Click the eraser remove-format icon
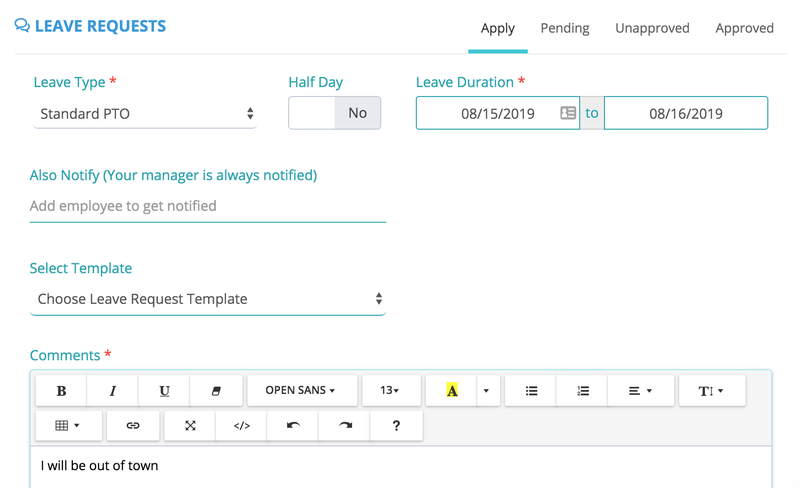800x488 pixels. coord(216,391)
